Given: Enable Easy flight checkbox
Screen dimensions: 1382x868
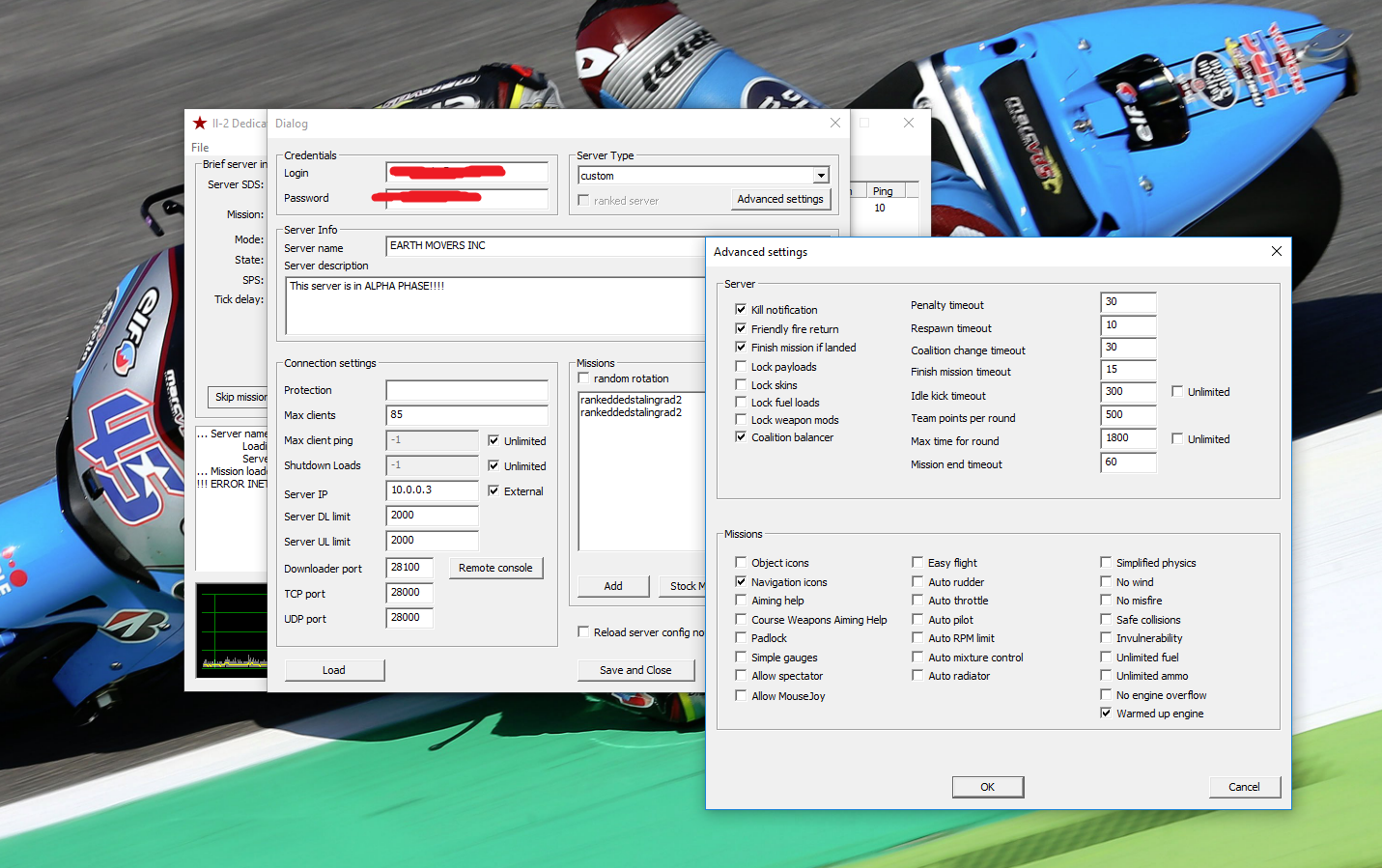Looking at the screenshot, I should point(917,562).
